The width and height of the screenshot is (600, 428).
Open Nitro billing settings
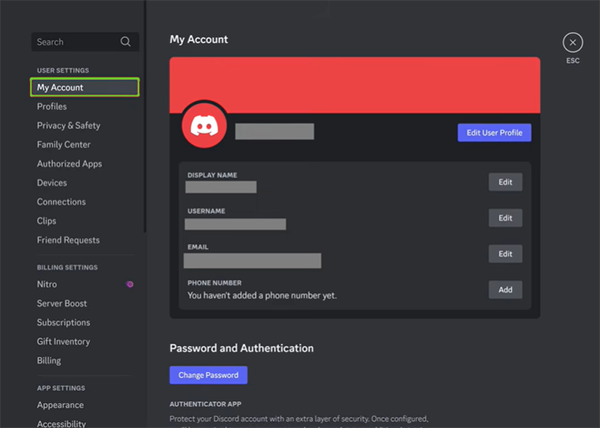(x=47, y=284)
